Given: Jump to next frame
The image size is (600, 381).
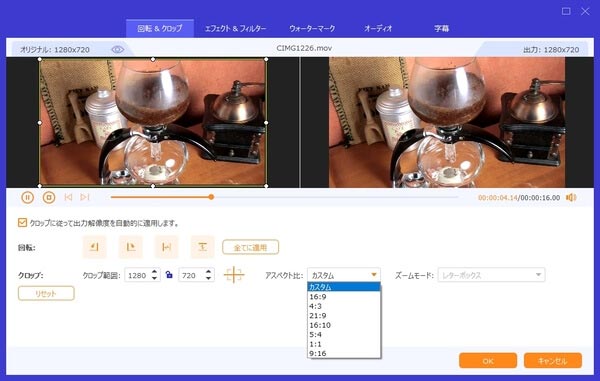Looking at the screenshot, I should [85, 197].
